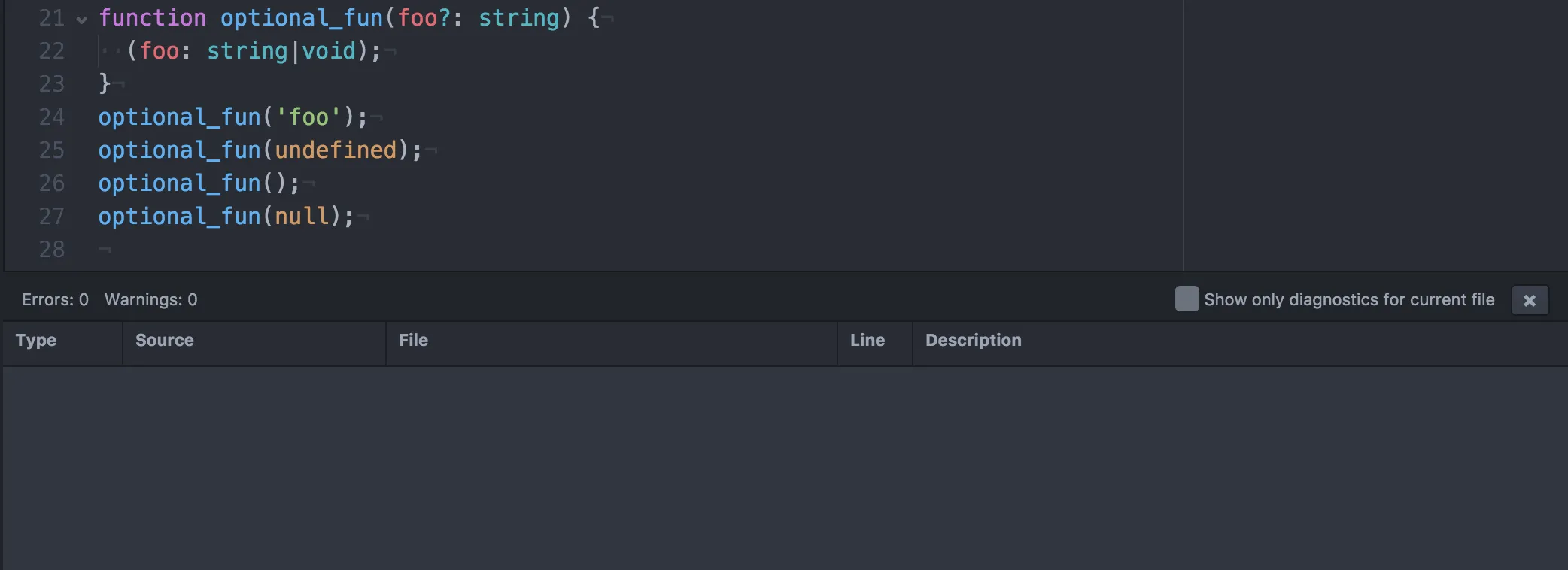The height and width of the screenshot is (570, 1568).
Task: Click 'undefined' argument in the code
Action: click(336, 150)
